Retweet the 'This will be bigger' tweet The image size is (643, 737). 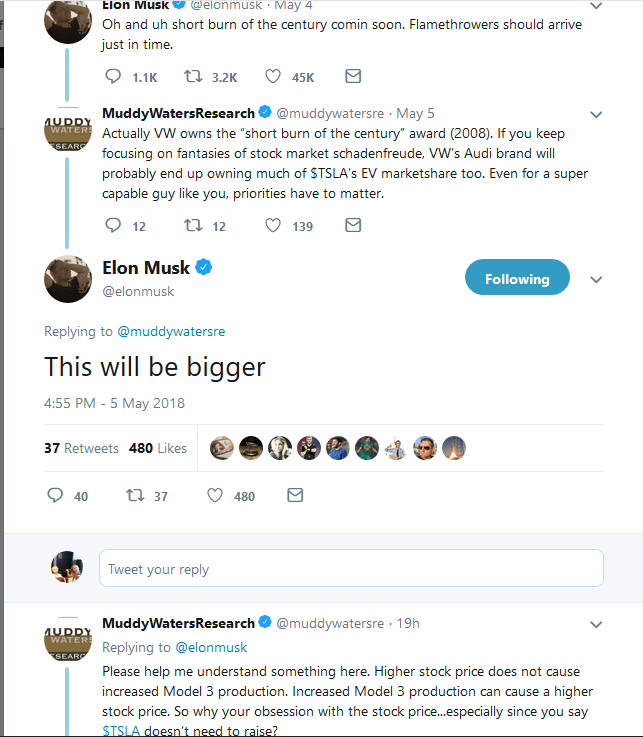133,495
